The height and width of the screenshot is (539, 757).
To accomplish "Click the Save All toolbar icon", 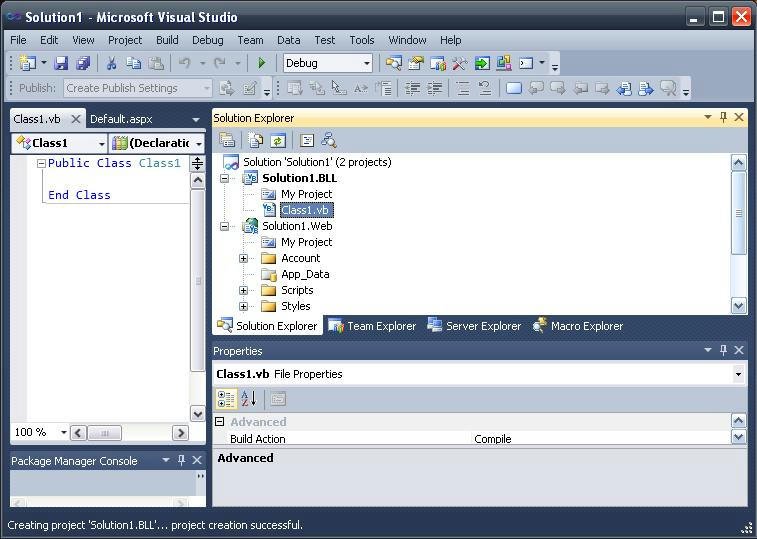I will 83,63.
